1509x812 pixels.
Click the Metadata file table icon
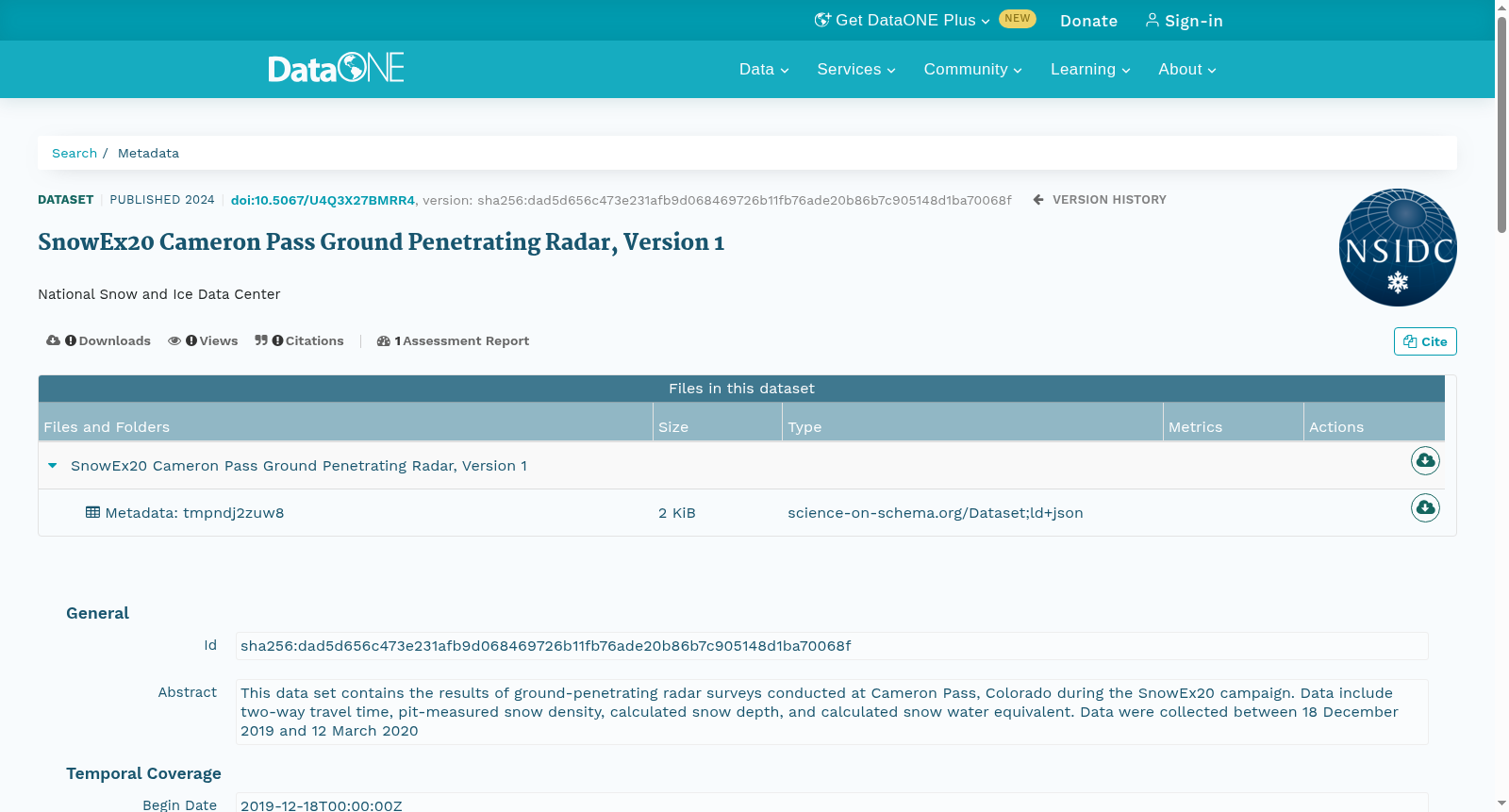(x=92, y=512)
